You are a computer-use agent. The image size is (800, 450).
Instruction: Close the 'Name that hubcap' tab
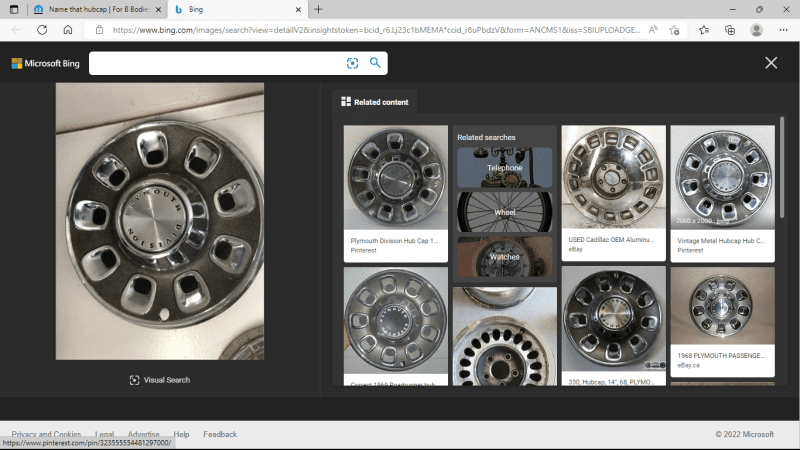[158, 9]
